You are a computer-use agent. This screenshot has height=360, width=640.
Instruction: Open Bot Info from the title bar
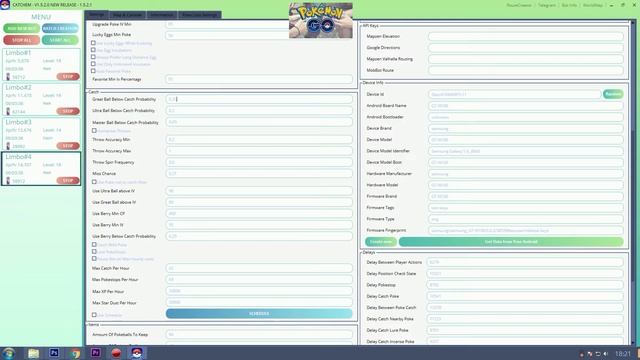pos(569,5)
